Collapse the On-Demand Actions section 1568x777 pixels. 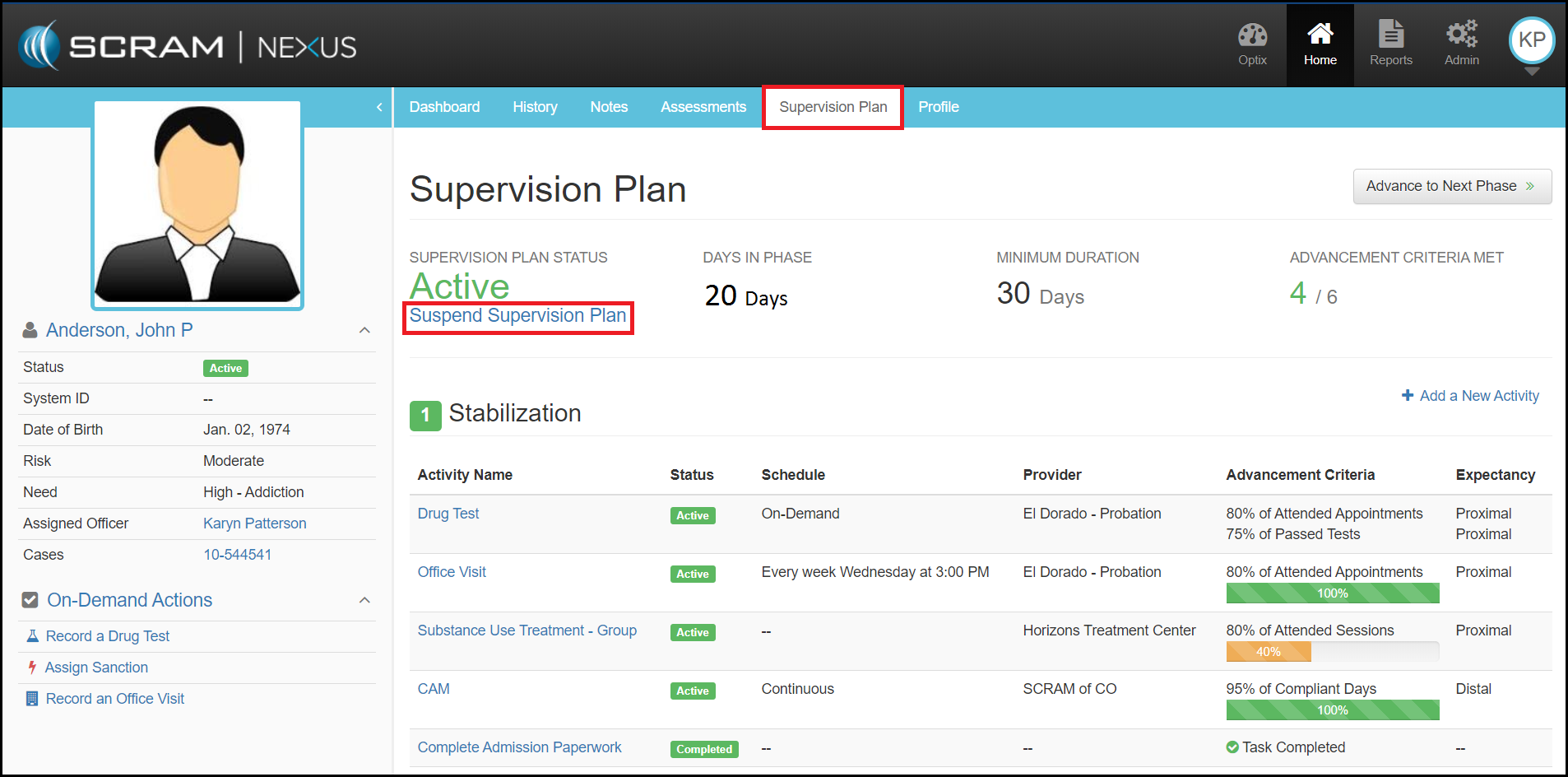(364, 600)
